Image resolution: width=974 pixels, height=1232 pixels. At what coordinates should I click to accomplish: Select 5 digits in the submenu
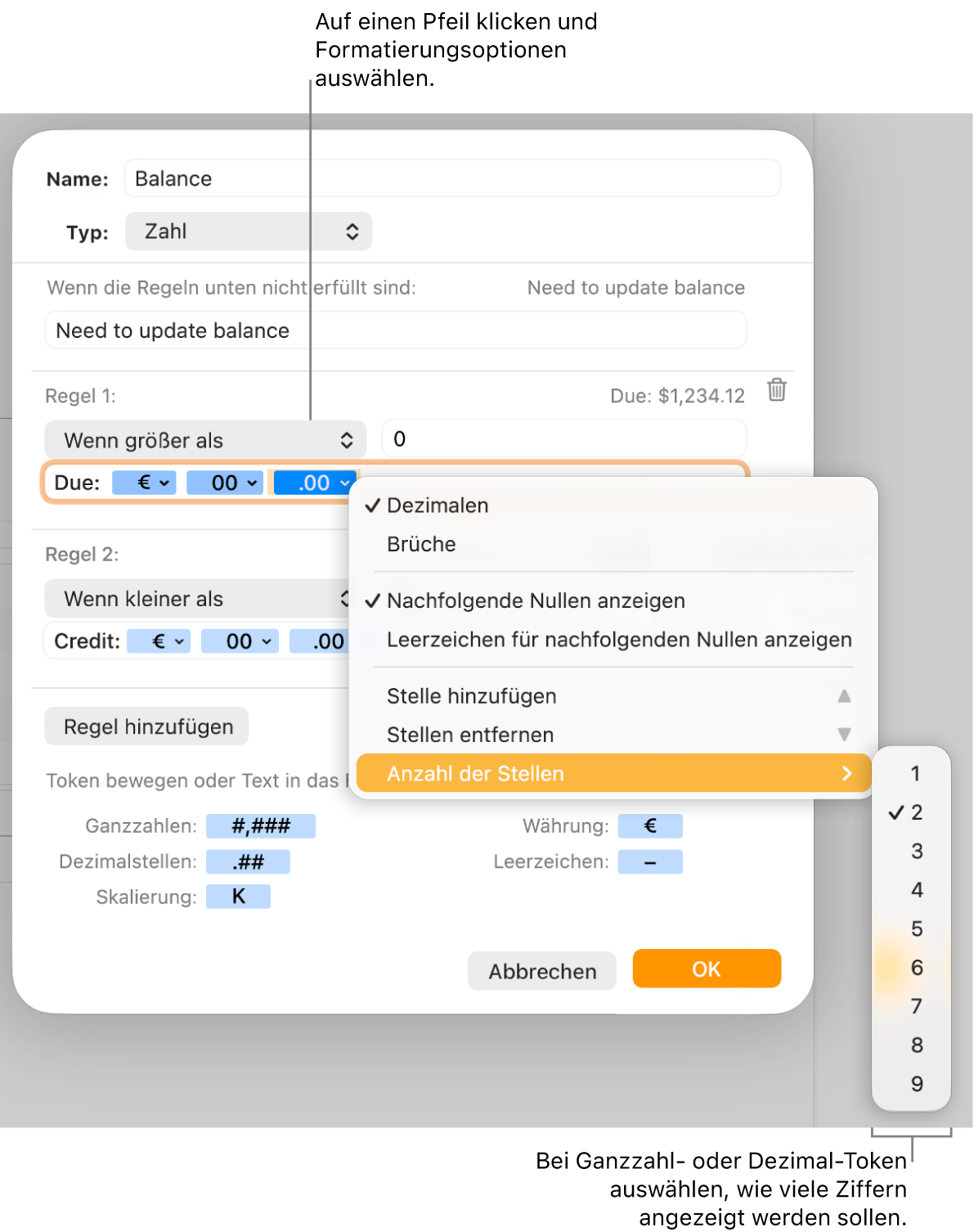pos(912,928)
